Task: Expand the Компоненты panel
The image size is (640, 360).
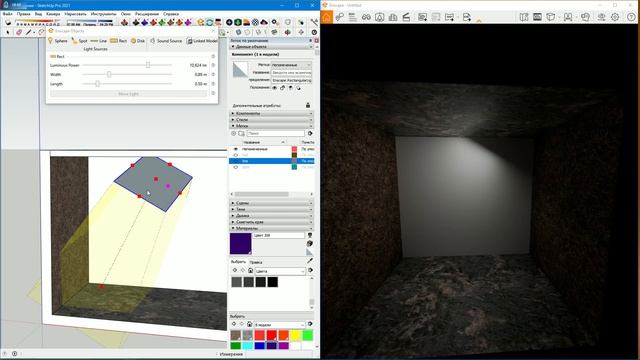Action: point(272,113)
